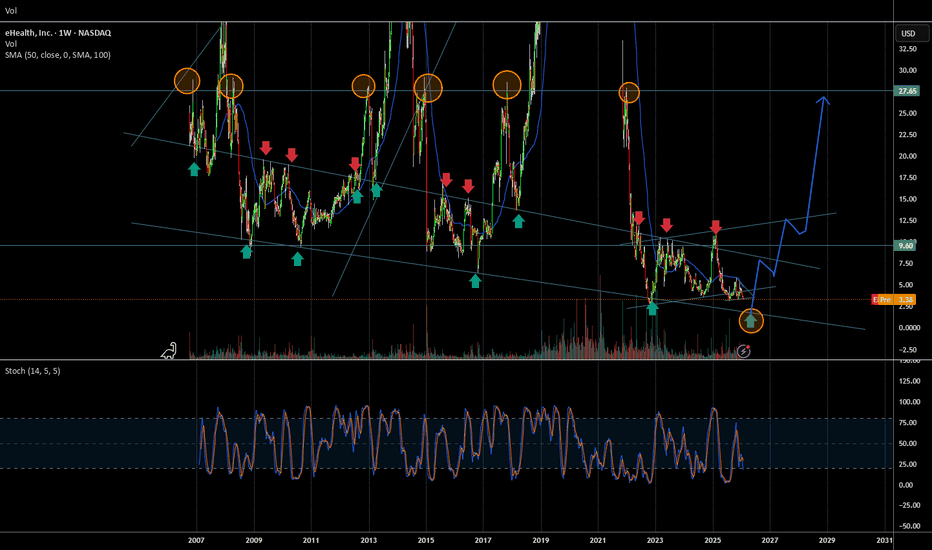Click the blue projection arrow tip near 2029
932x550 pixels.
[x=824, y=98]
